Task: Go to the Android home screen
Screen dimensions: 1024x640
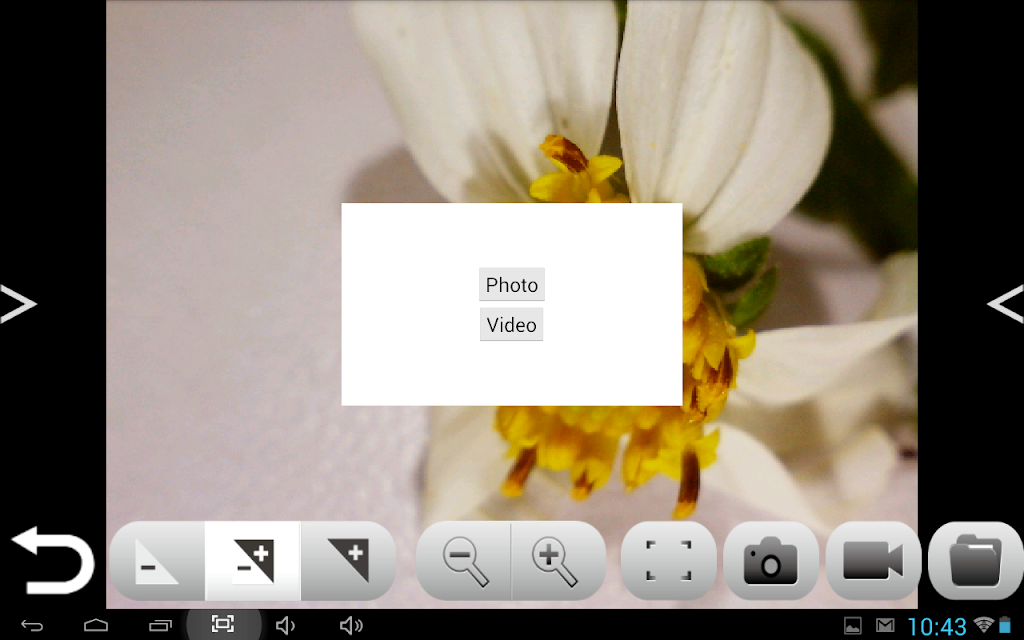Action: 96,626
